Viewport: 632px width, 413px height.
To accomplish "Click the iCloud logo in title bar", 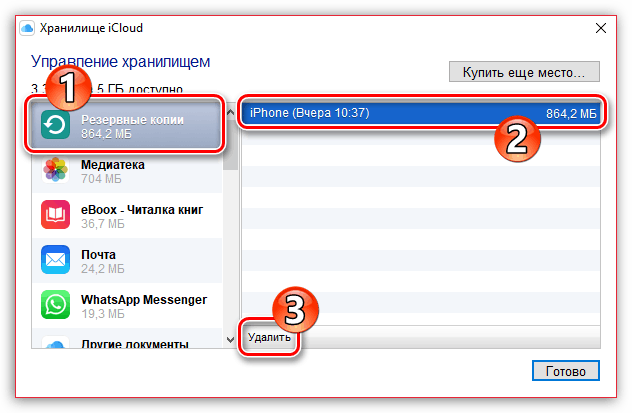I will (x=27, y=28).
